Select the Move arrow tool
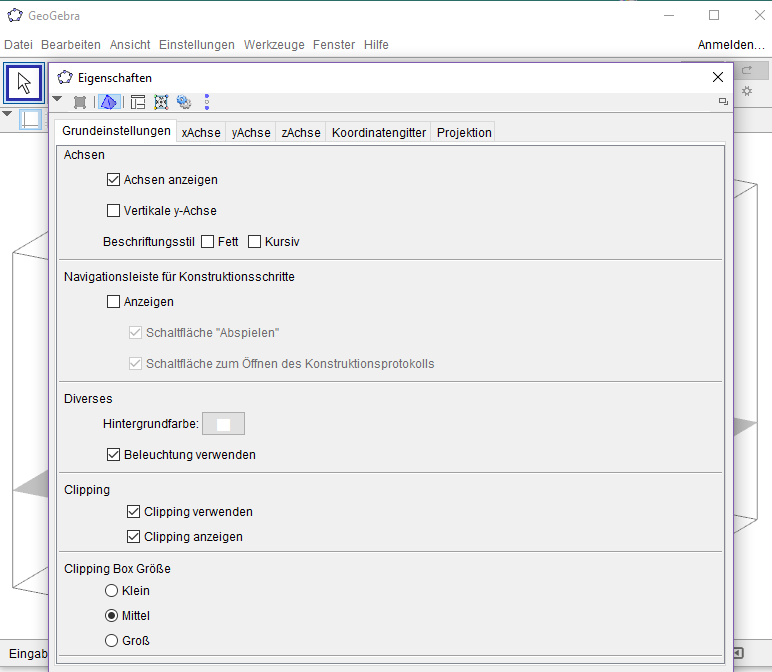 (24, 83)
